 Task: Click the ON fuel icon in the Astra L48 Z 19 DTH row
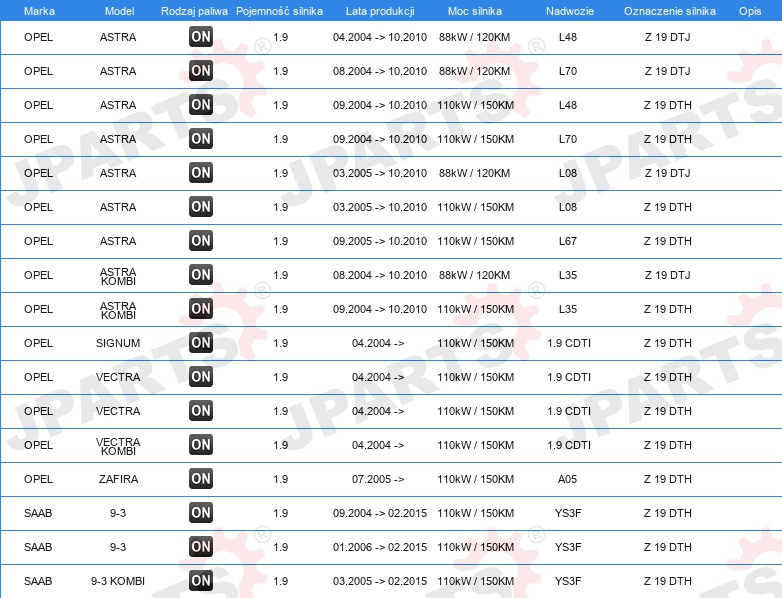pyautogui.click(x=201, y=104)
